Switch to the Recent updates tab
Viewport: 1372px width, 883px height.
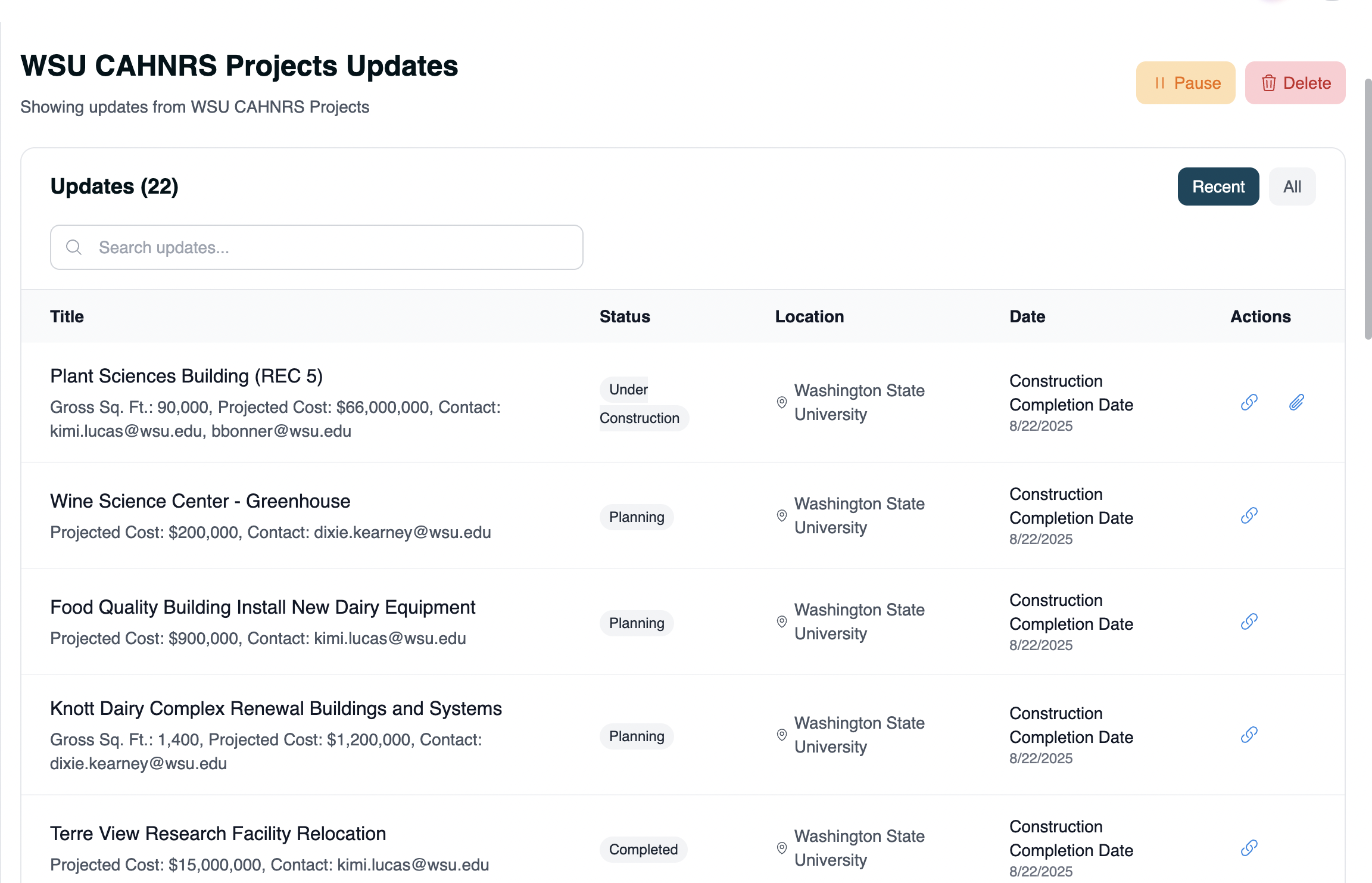pyautogui.click(x=1218, y=186)
